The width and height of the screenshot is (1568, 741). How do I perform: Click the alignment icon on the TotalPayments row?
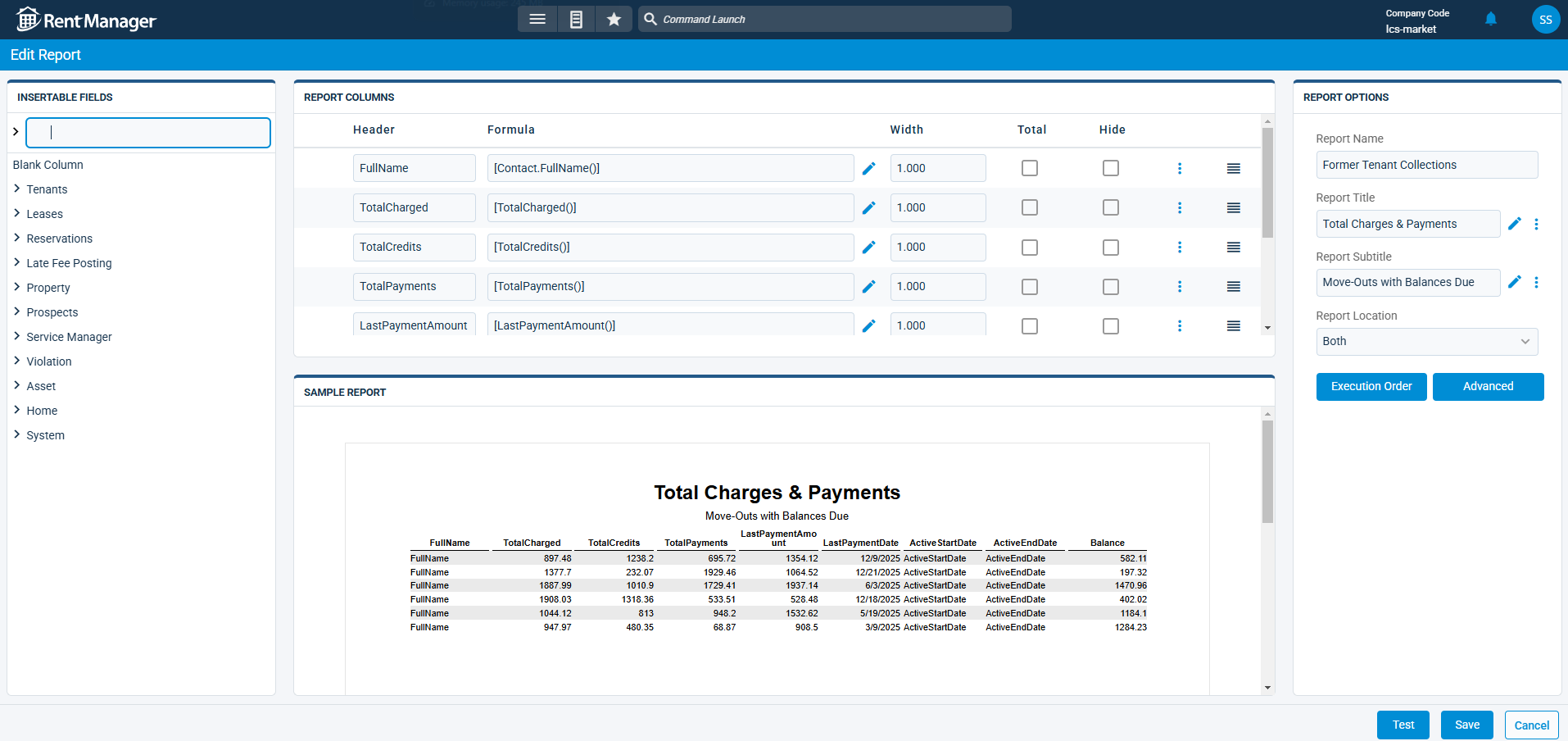click(x=1234, y=286)
